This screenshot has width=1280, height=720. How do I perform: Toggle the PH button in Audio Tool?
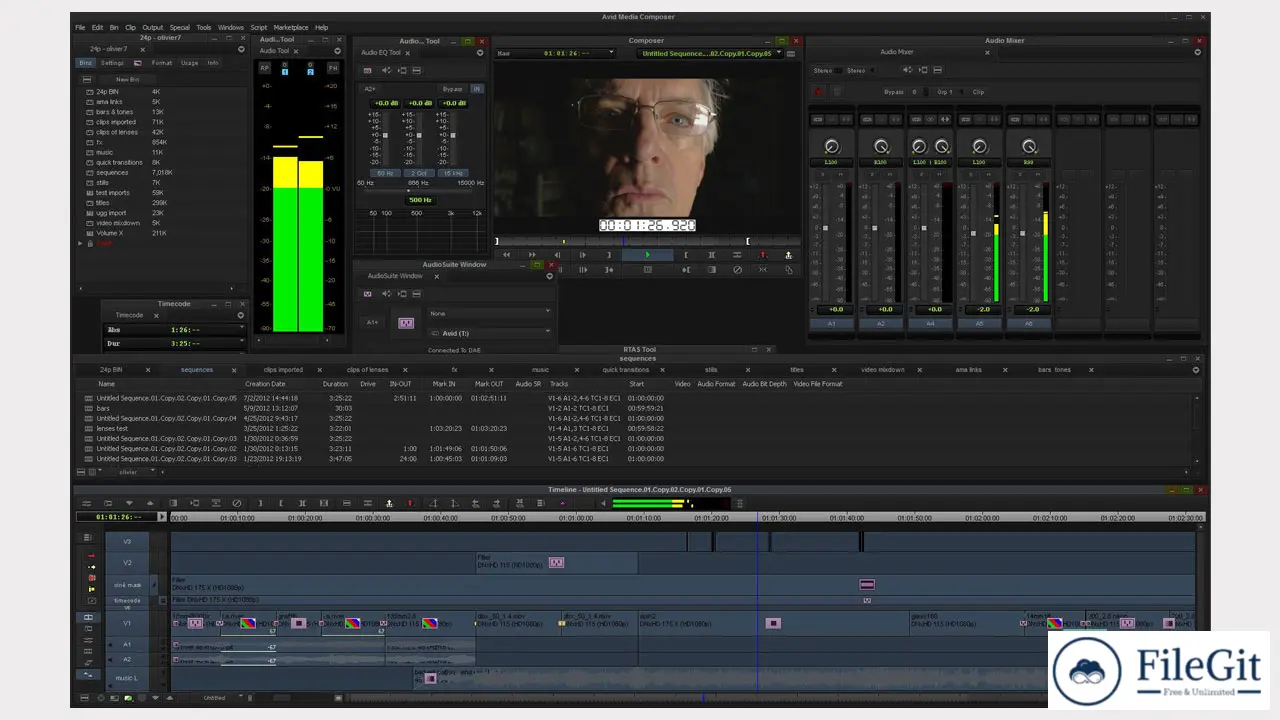[332, 68]
